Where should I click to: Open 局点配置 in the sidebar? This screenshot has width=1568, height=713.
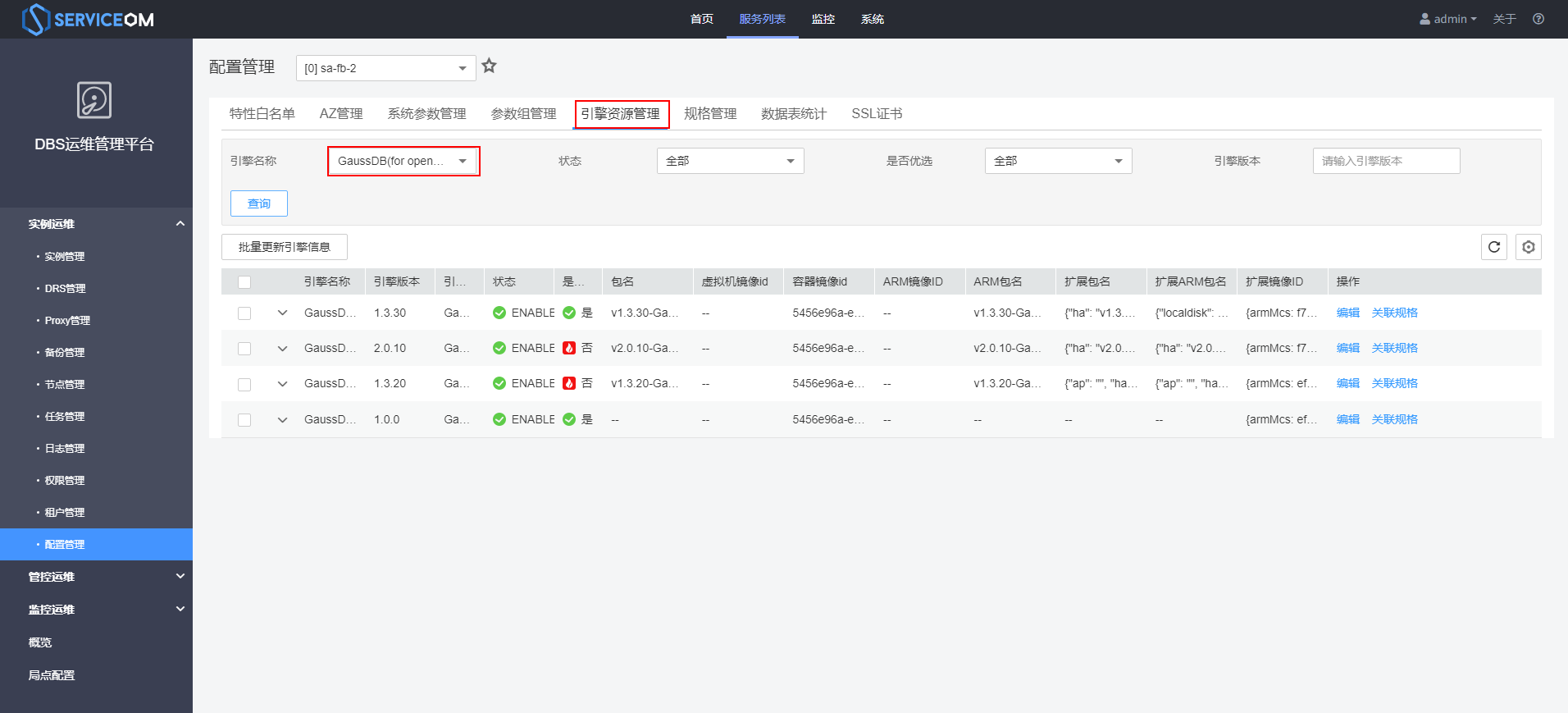click(x=96, y=675)
